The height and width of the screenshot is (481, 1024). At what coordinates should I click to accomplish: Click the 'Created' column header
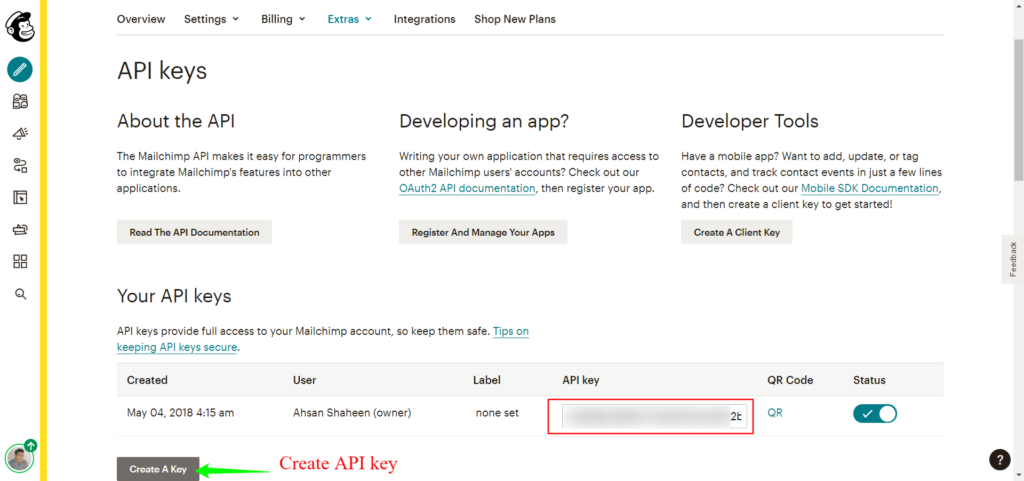click(147, 380)
